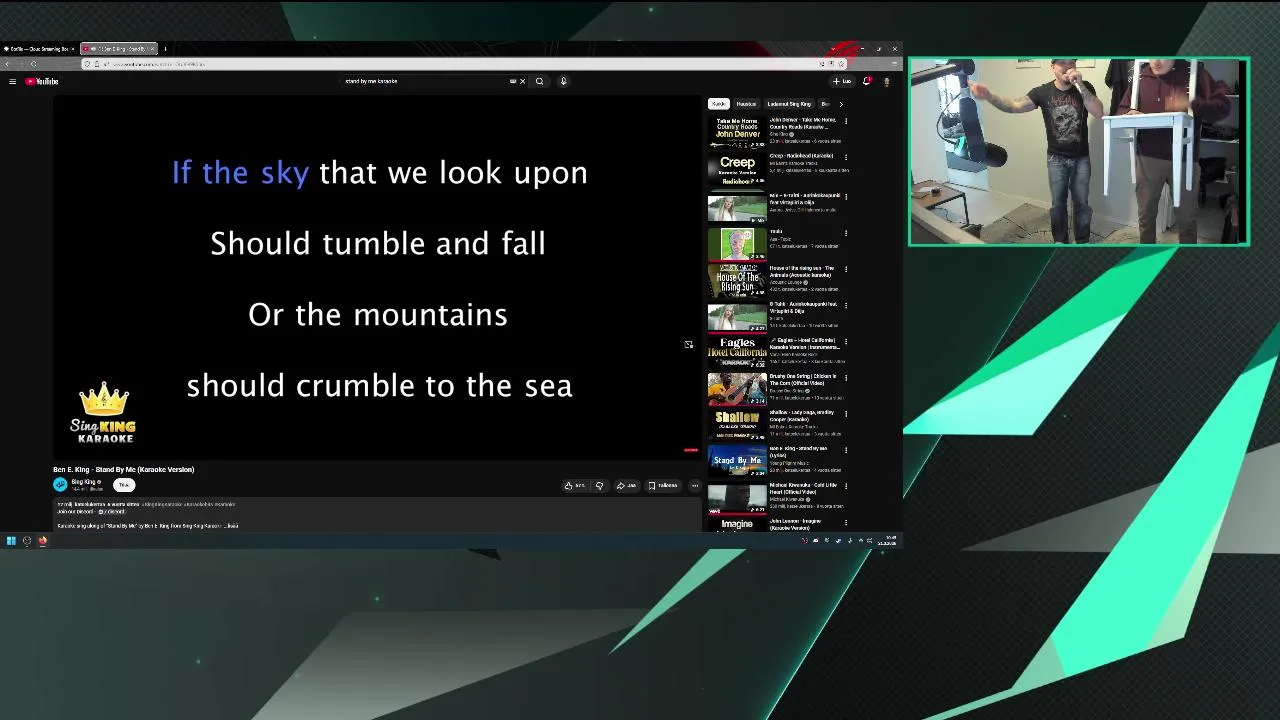This screenshot has height=720, width=1280.
Task: Open options for House of the Rising Sun
Action: [846, 269]
